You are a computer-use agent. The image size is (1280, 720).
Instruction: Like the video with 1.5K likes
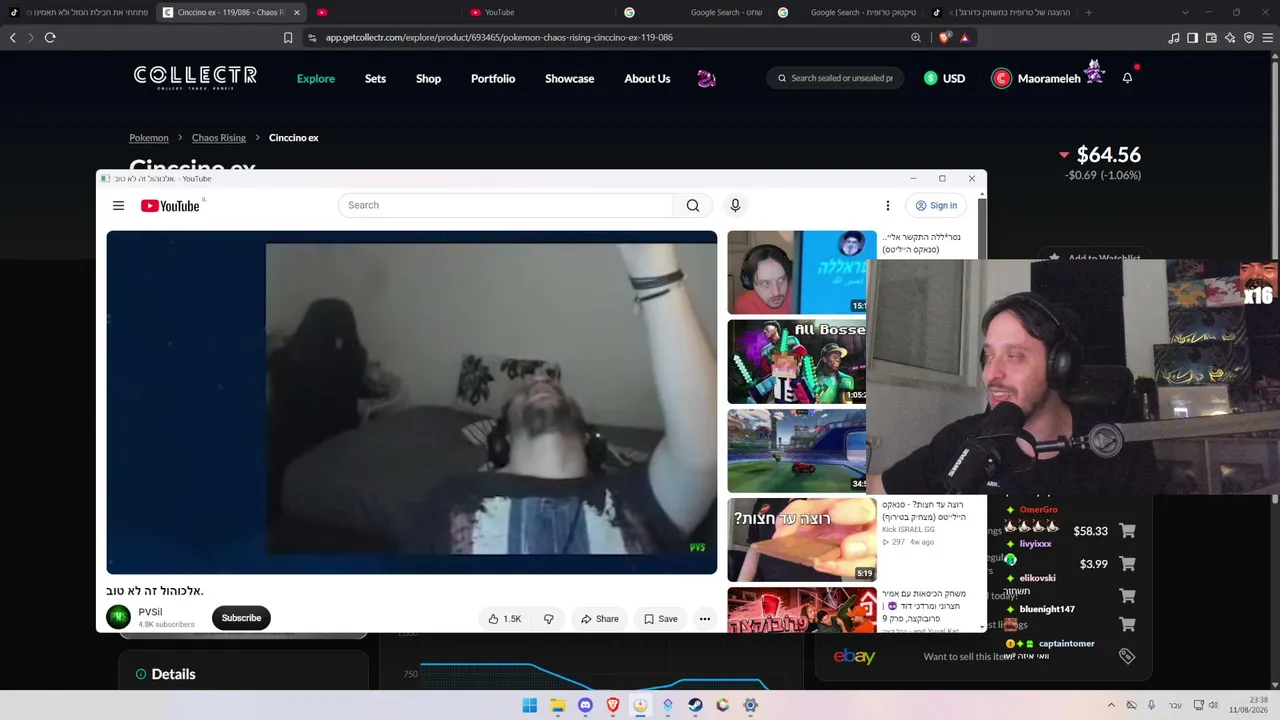[504, 619]
